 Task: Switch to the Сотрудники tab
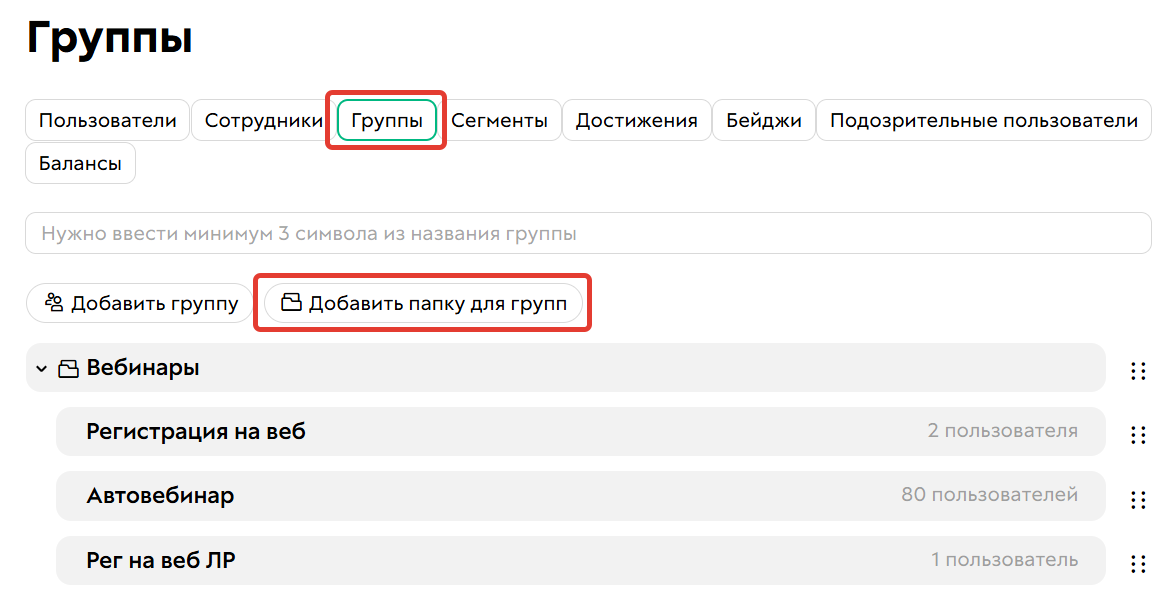pos(259,119)
